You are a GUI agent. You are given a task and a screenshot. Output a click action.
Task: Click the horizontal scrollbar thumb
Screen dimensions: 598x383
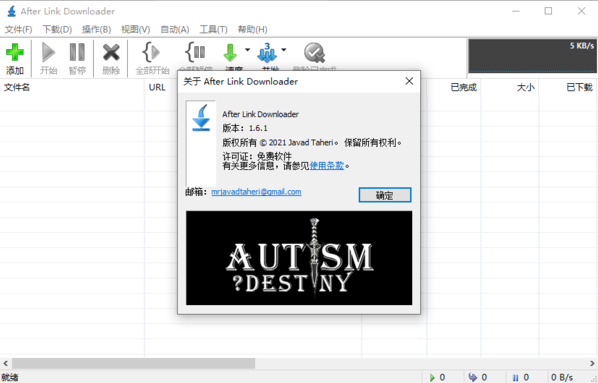click(x=133, y=363)
